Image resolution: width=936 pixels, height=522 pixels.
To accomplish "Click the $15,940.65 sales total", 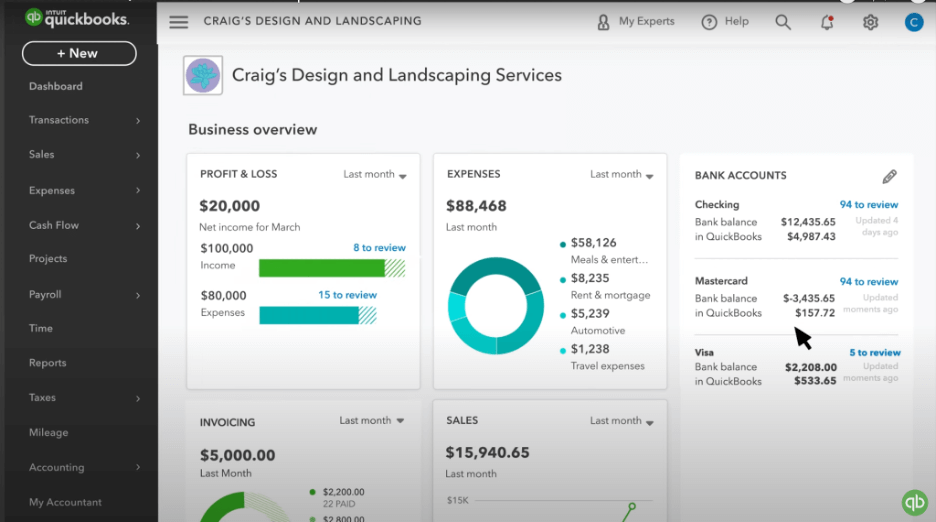I will [x=487, y=453].
